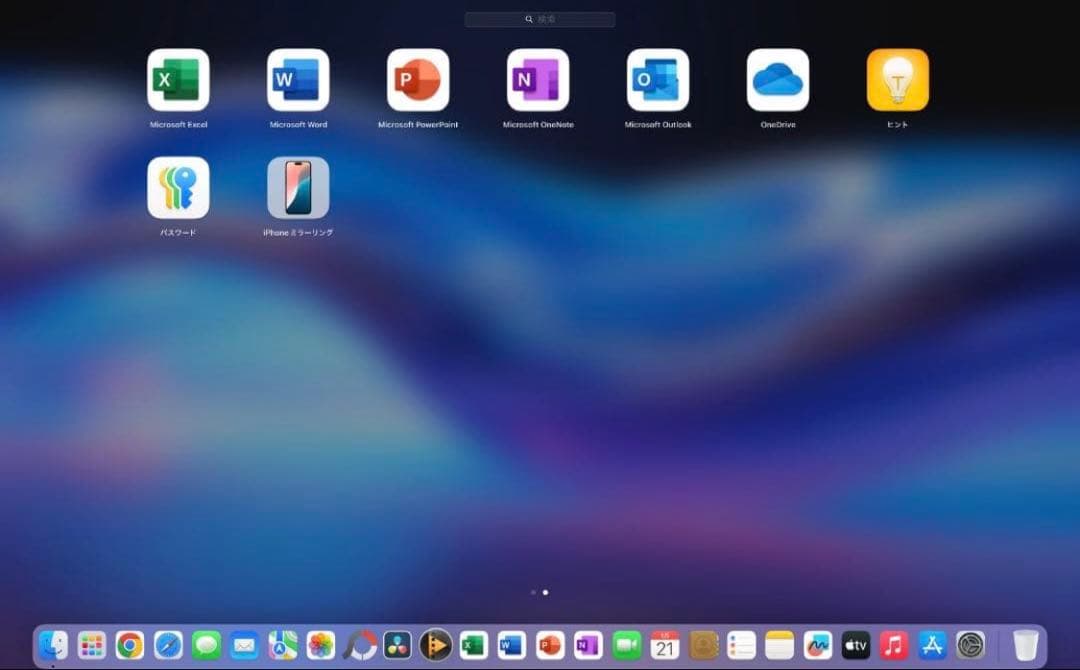Open Microsoft OneNote
Screen dimensions: 1080x670
[x=538, y=82]
